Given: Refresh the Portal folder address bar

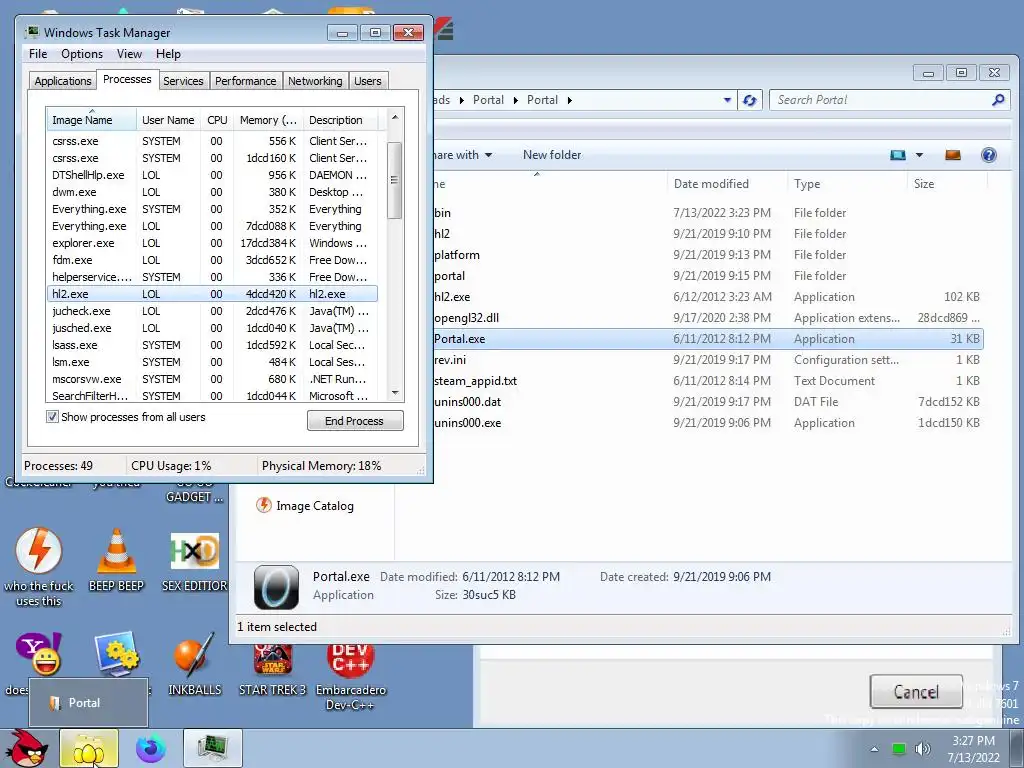Looking at the screenshot, I should (x=750, y=100).
